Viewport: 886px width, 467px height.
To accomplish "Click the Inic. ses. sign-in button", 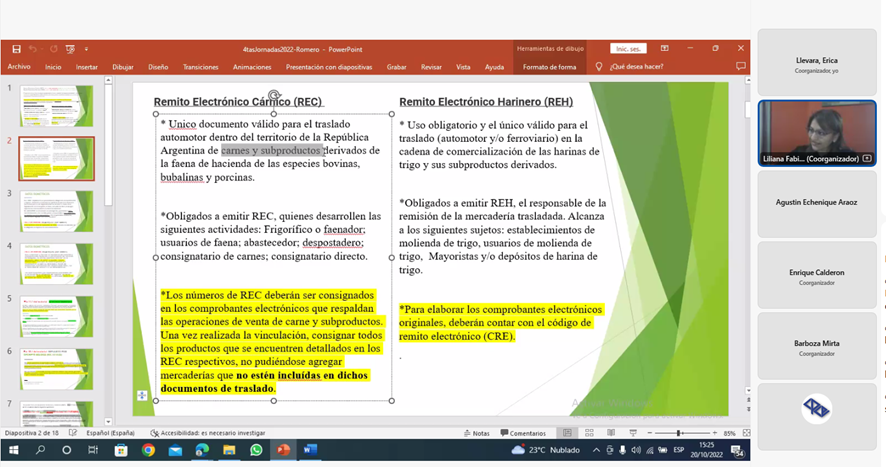I will [x=628, y=49].
